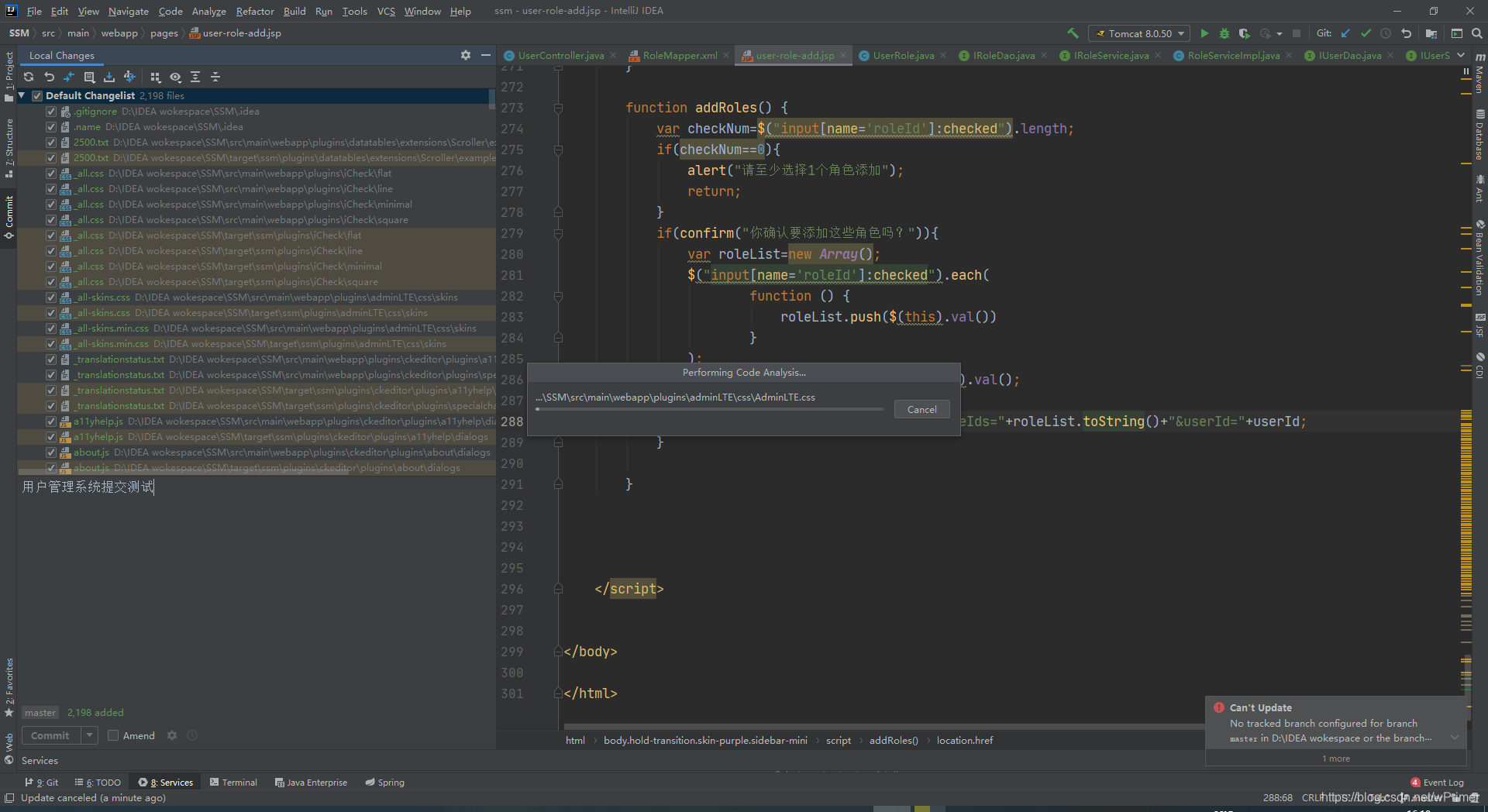
Task: Click the Build Project hammer icon
Action: coord(1073,33)
